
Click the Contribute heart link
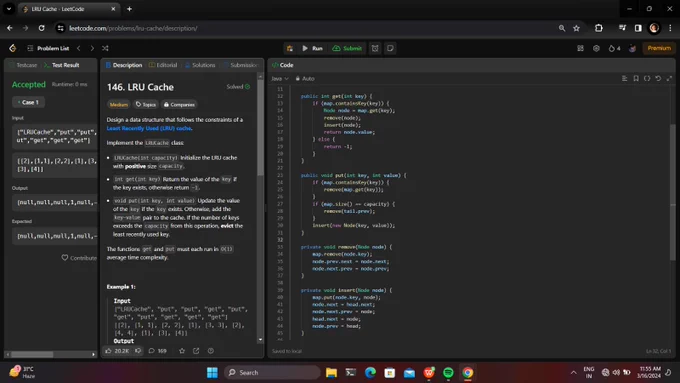[x=79, y=258]
